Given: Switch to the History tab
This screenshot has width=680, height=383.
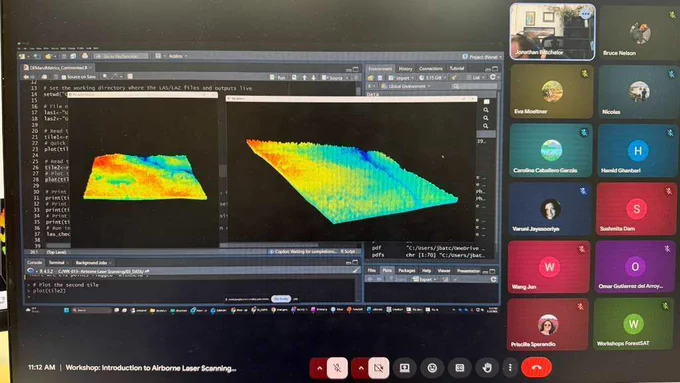Looking at the screenshot, I should click(x=405, y=69).
